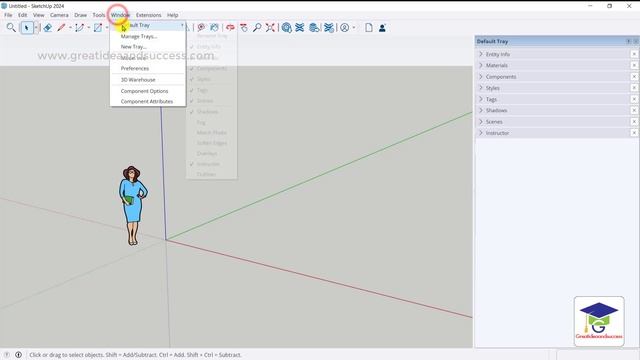
Task: Close the Instructor tray panel
Action: [634, 133]
